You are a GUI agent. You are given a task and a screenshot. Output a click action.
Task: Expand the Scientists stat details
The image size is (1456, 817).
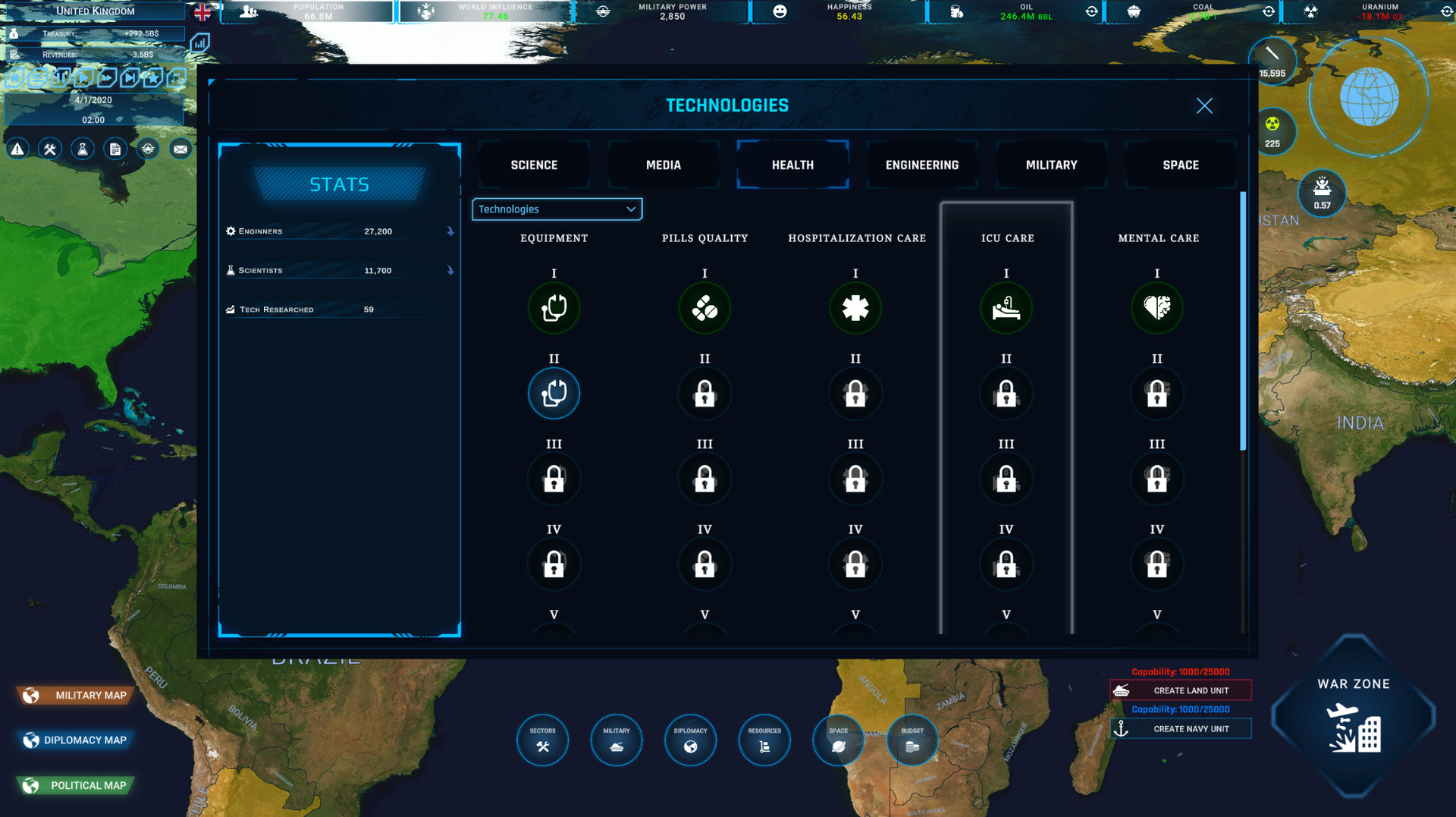450,269
